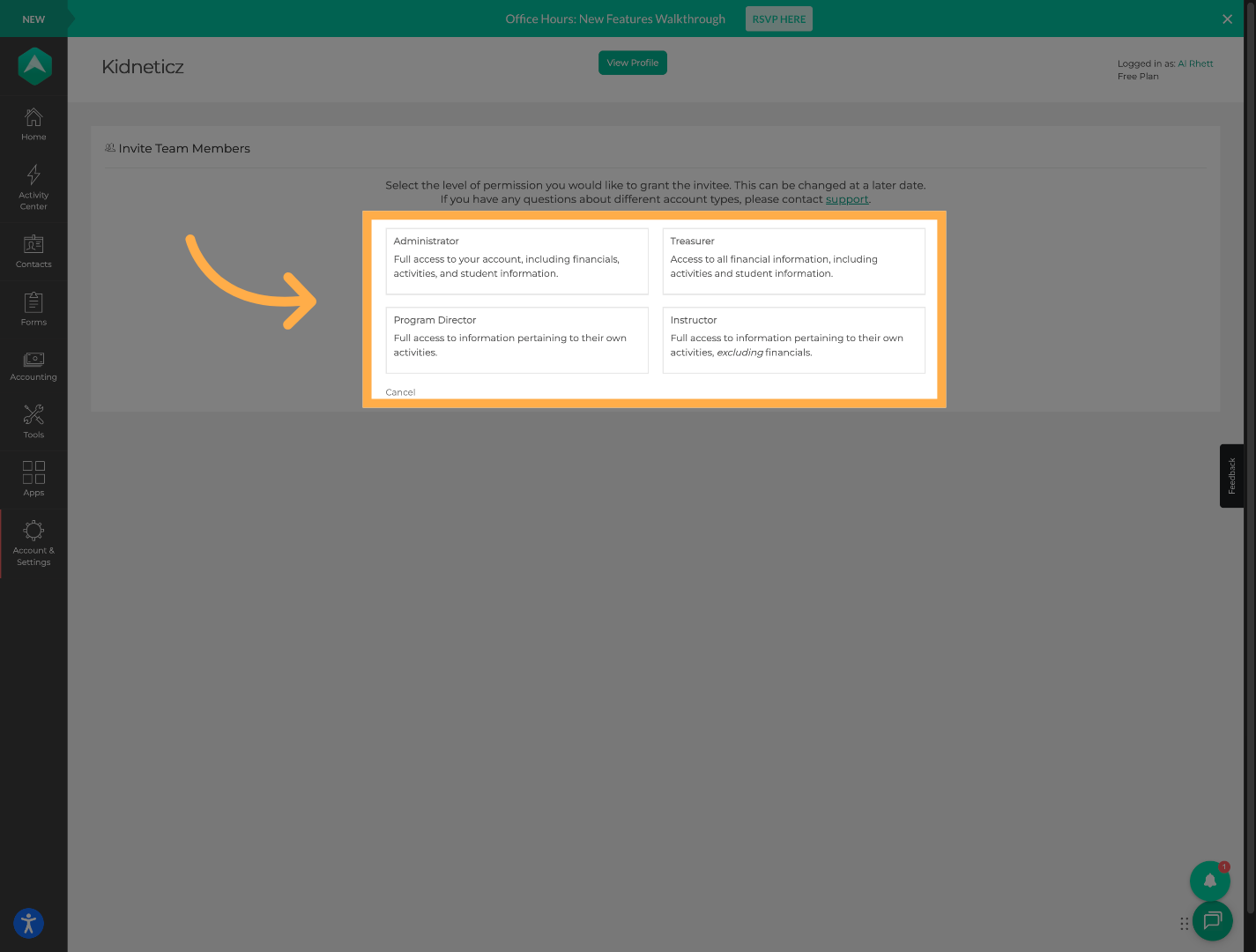
Task: Go to Contacts in the sidebar
Action: 33,251
